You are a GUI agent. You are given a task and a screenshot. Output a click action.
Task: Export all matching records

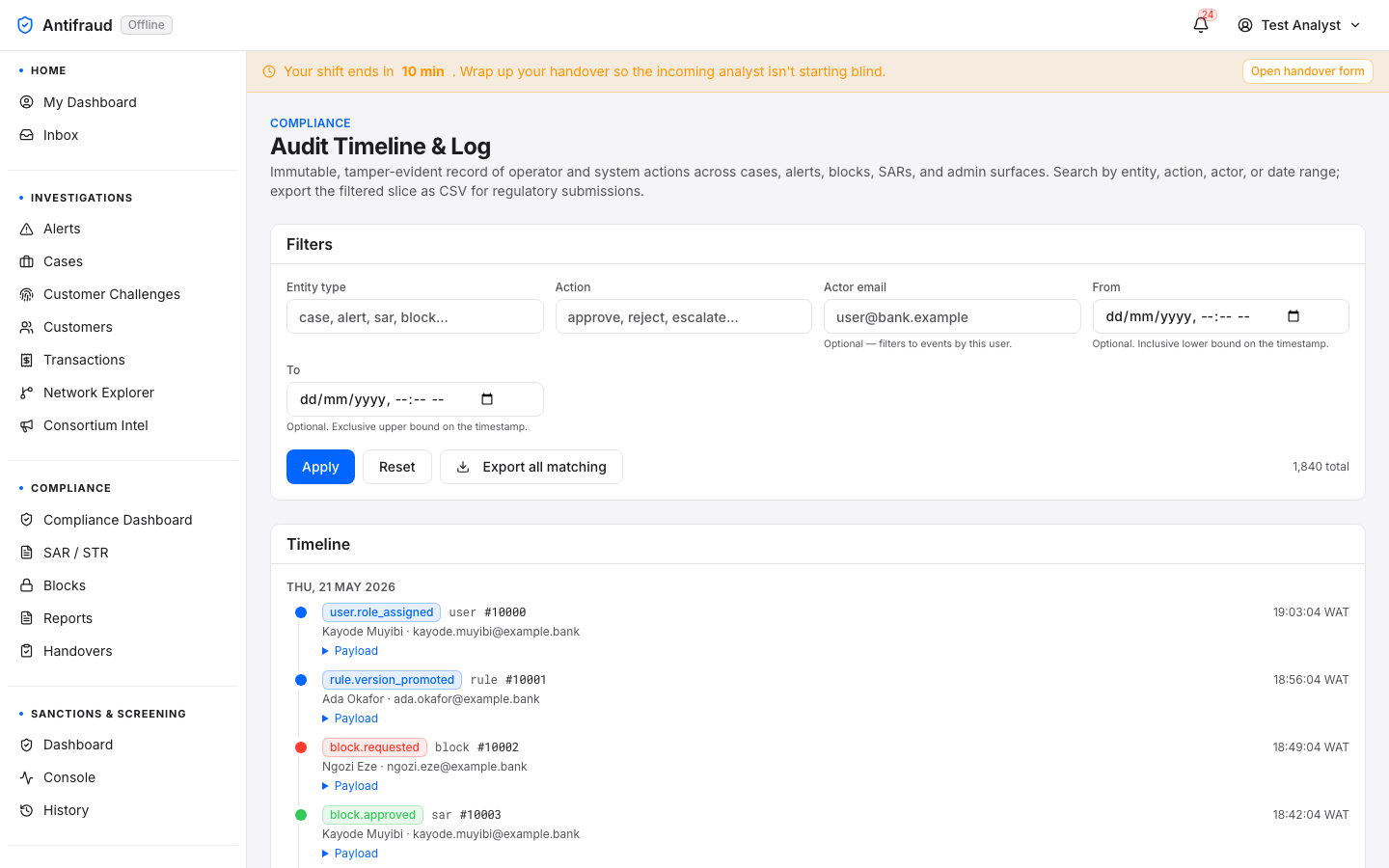pyautogui.click(x=531, y=467)
